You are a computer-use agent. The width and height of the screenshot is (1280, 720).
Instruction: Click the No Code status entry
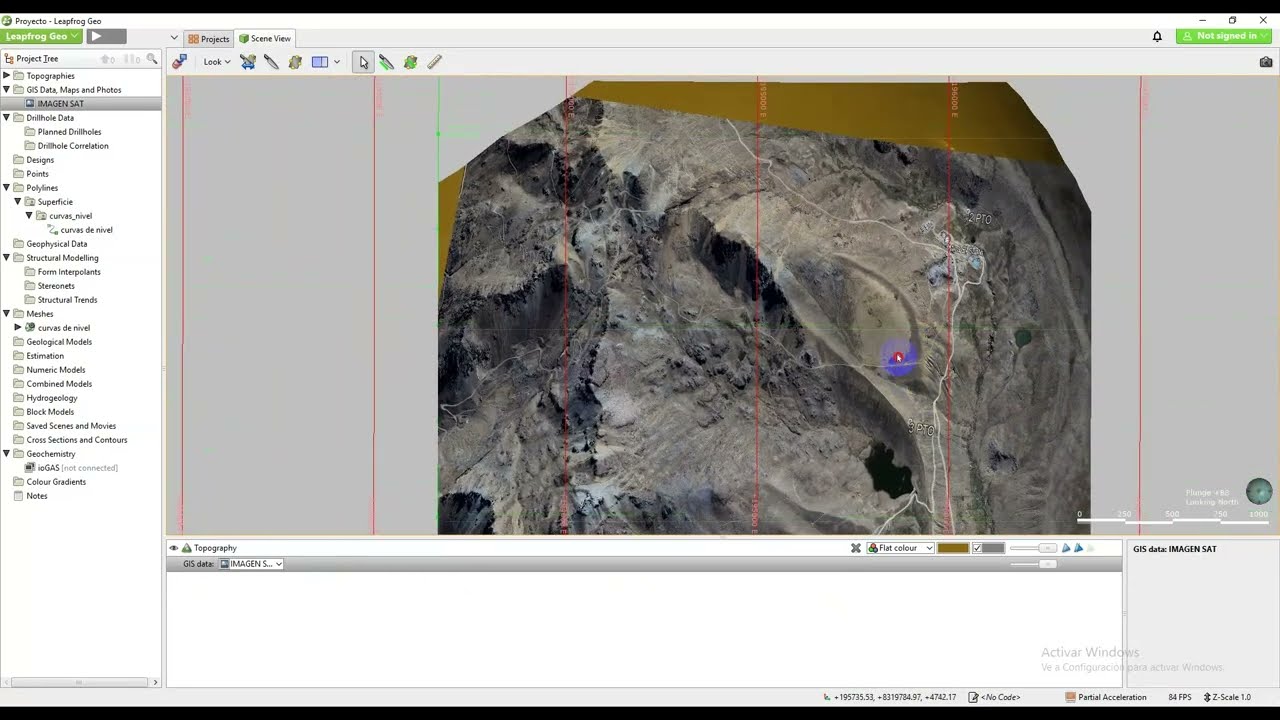tap(994, 697)
